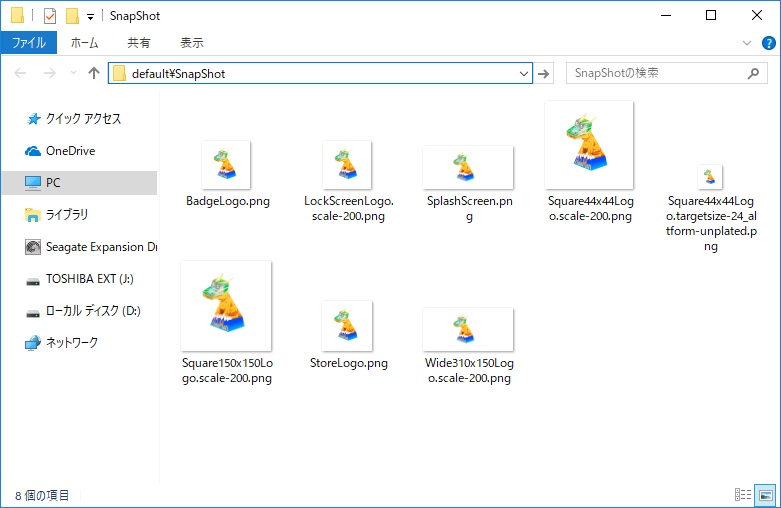
Task: Click the Properties checkmark icon in the quick access toolbar
Action: 50,16
